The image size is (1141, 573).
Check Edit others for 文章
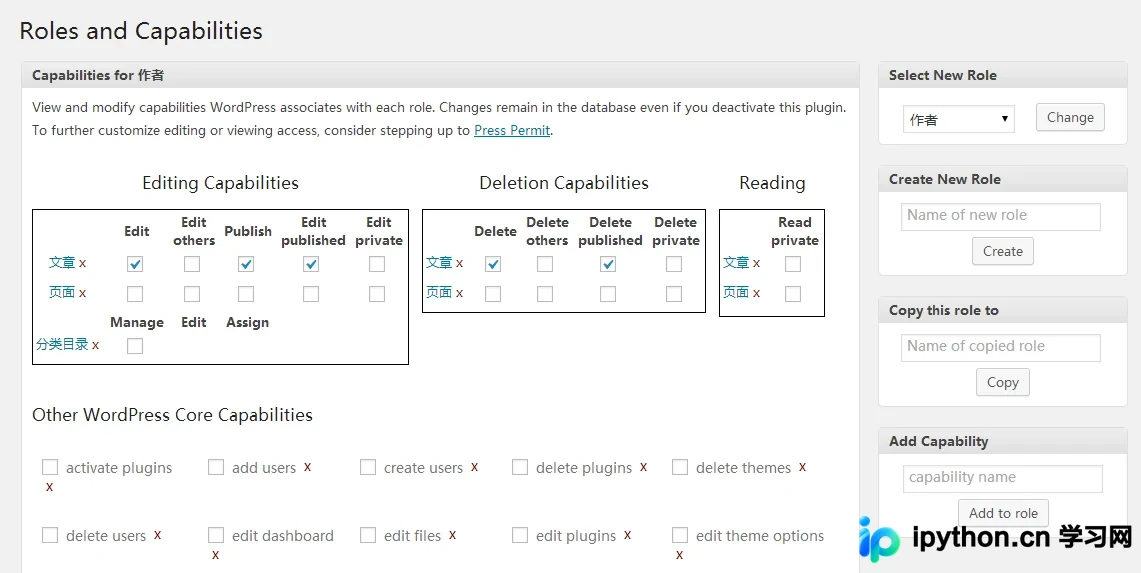pyautogui.click(x=191, y=264)
